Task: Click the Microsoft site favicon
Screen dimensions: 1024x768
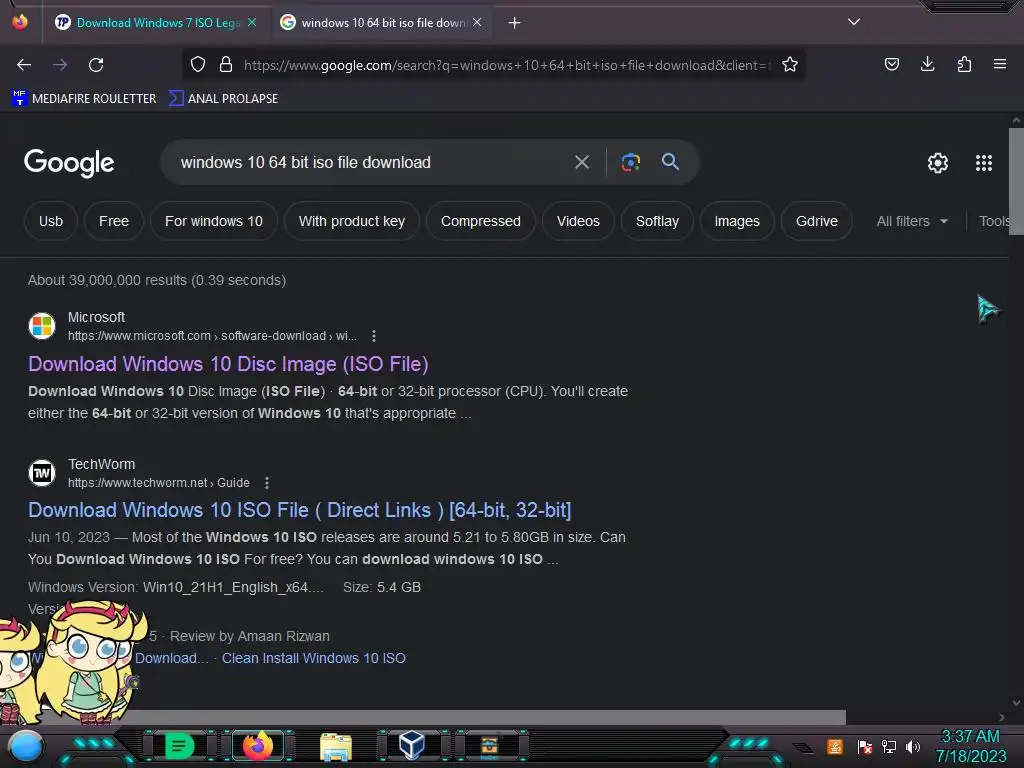Action: pyautogui.click(x=42, y=325)
